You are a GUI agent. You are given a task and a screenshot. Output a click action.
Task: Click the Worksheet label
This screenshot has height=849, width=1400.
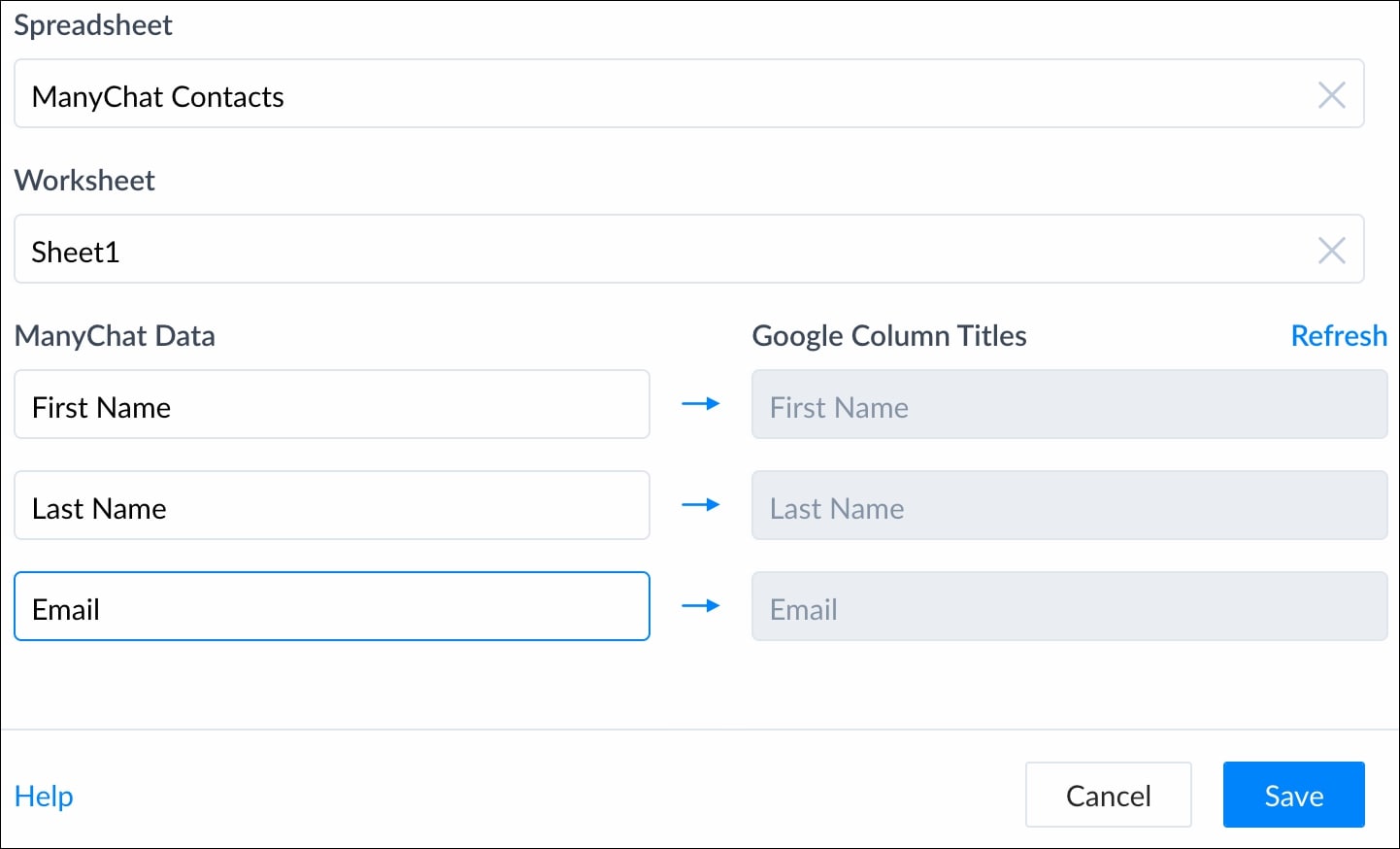click(84, 181)
